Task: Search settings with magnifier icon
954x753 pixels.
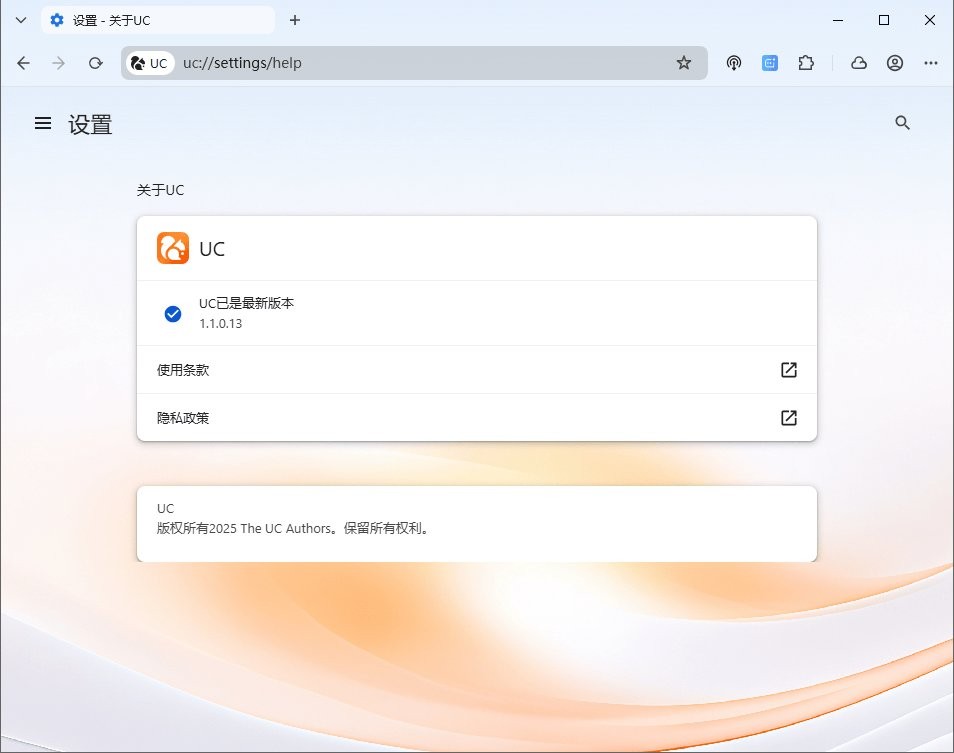Action: [x=902, y=123]
